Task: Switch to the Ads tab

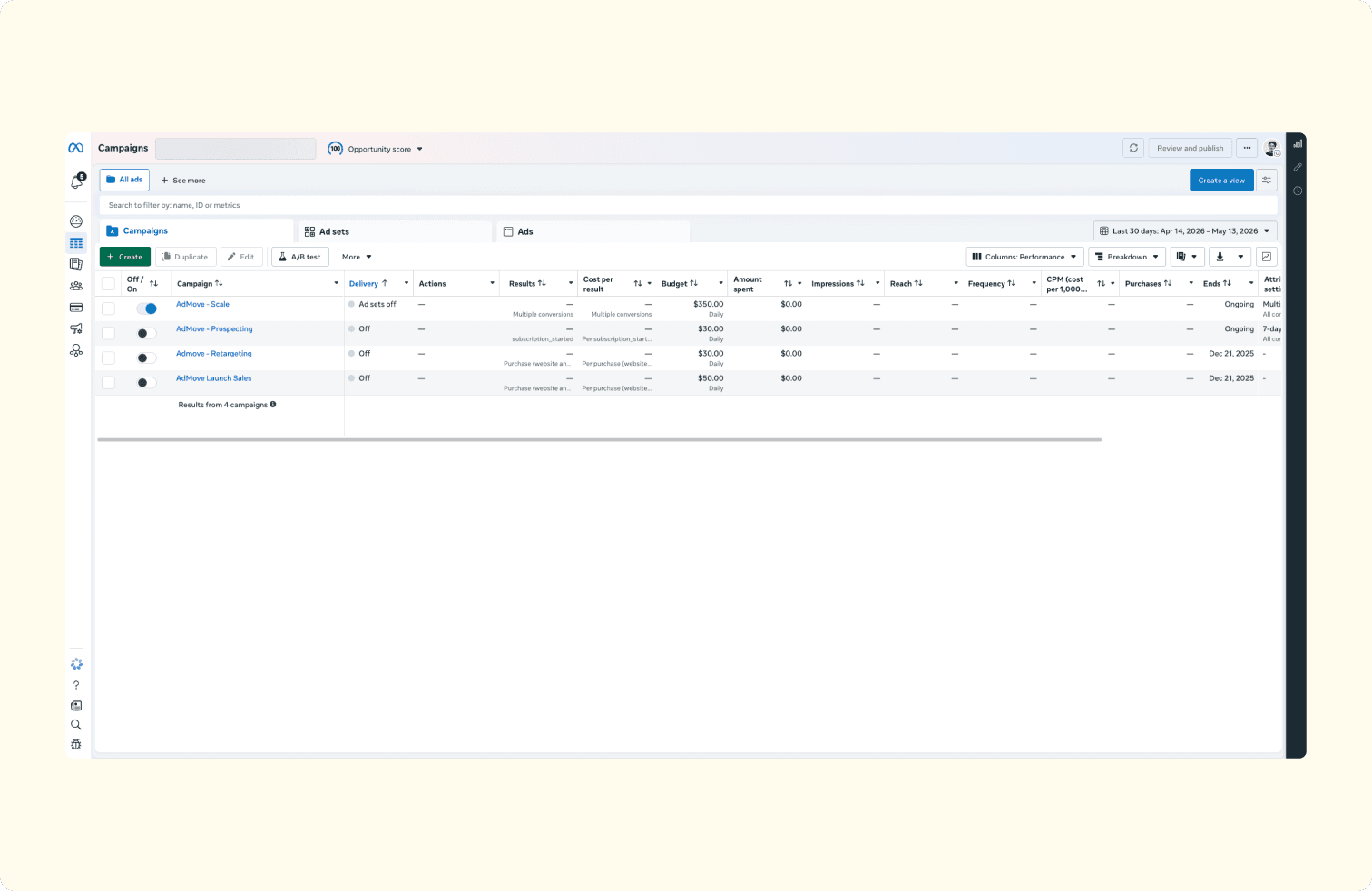Action: [593, 231]
